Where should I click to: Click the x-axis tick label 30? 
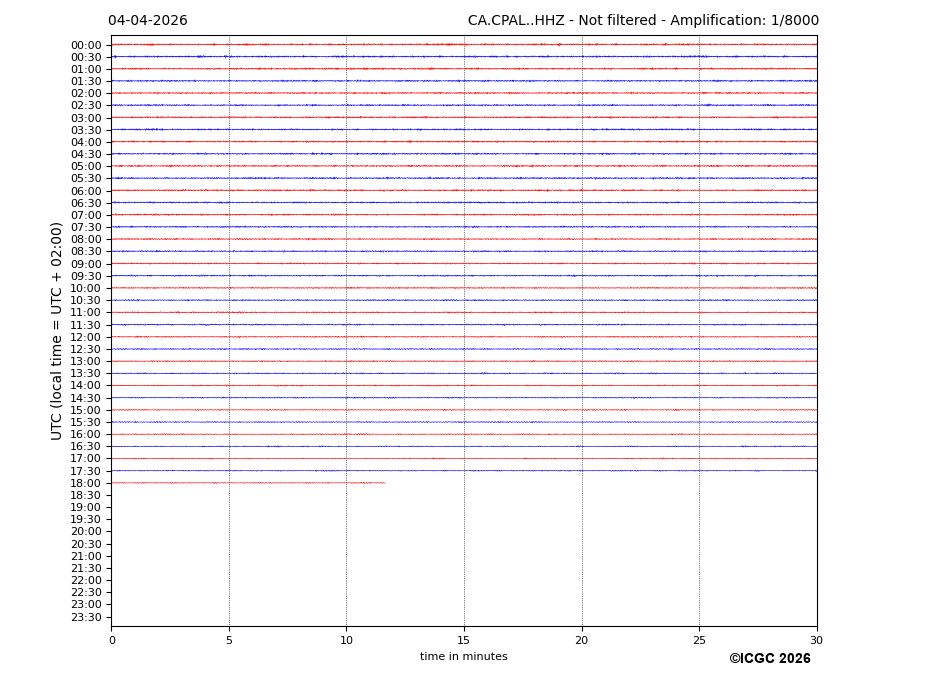click(x=816, y=640)
